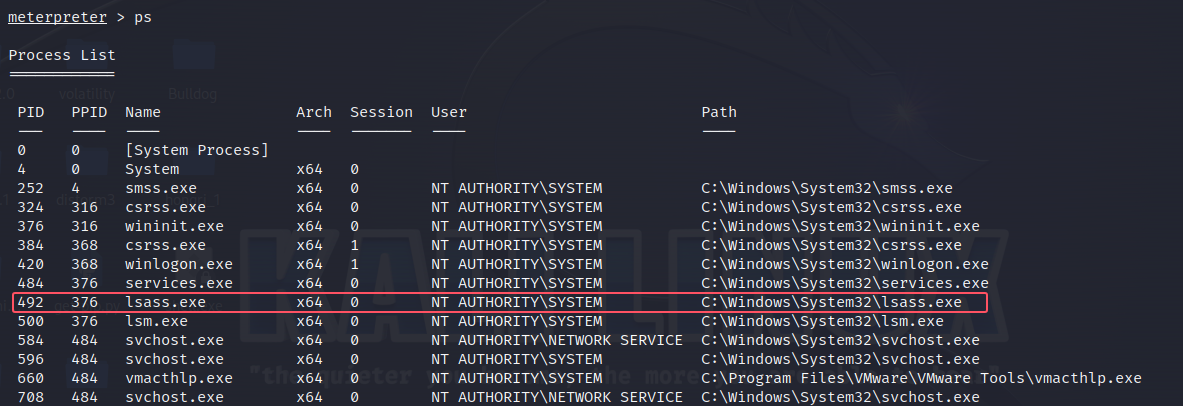This screenshot has height=406, width=1183.
Task: Click csrss.exe name in the PID 324 row
Action: [165, 207]
